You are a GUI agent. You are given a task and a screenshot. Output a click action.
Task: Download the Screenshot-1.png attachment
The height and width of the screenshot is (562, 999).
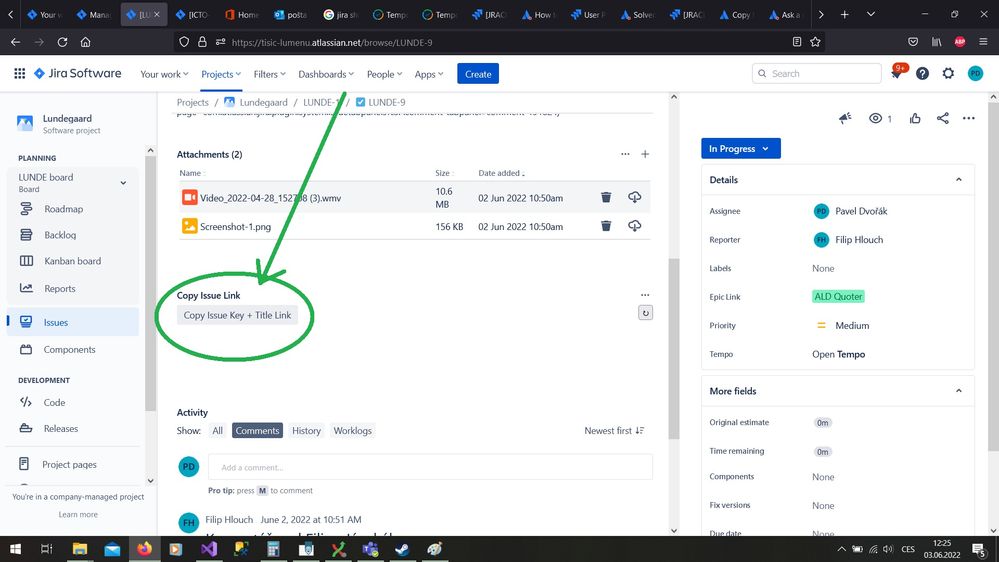pyautogui.click(x=634, y=226)
